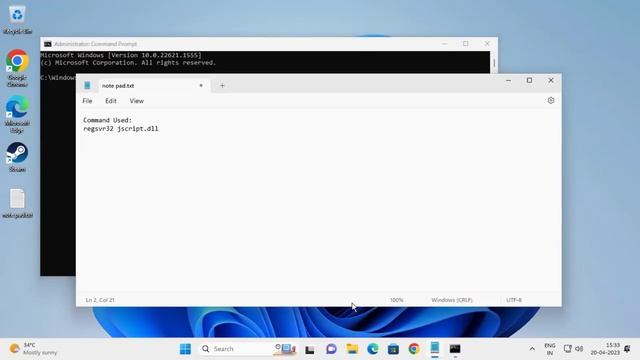Click the Command Prompt title bar icon
Screen dimensions: 640x360
[x=47, y=44]
